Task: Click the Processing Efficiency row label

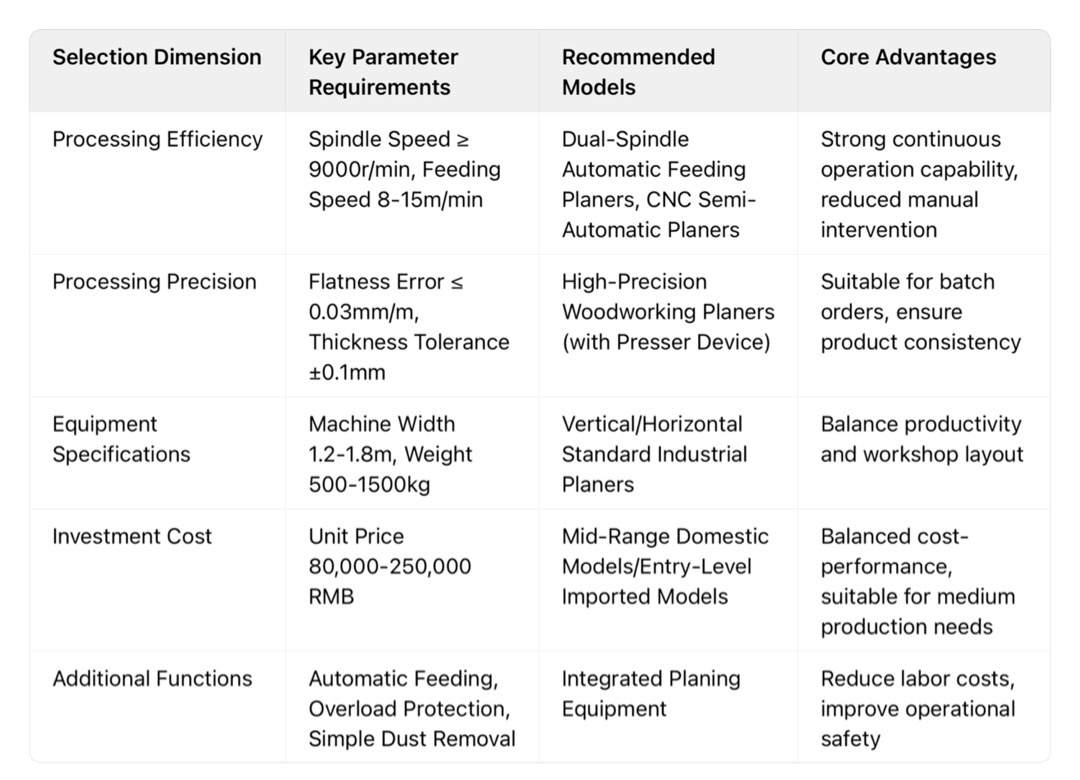Action: 157,139
